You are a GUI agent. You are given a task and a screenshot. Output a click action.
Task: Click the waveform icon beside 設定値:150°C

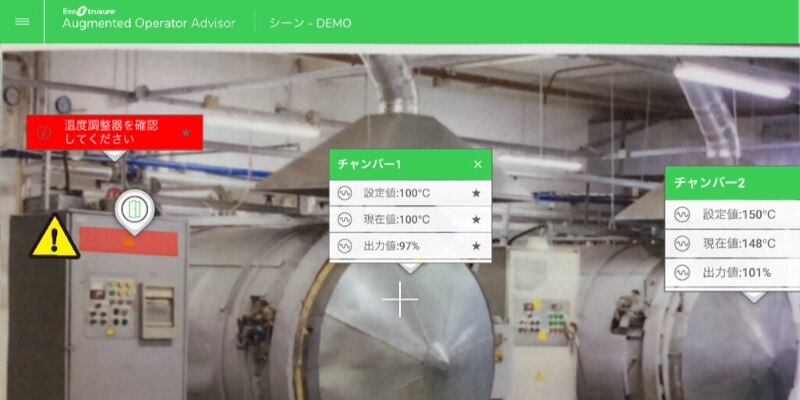pos(682,215)
